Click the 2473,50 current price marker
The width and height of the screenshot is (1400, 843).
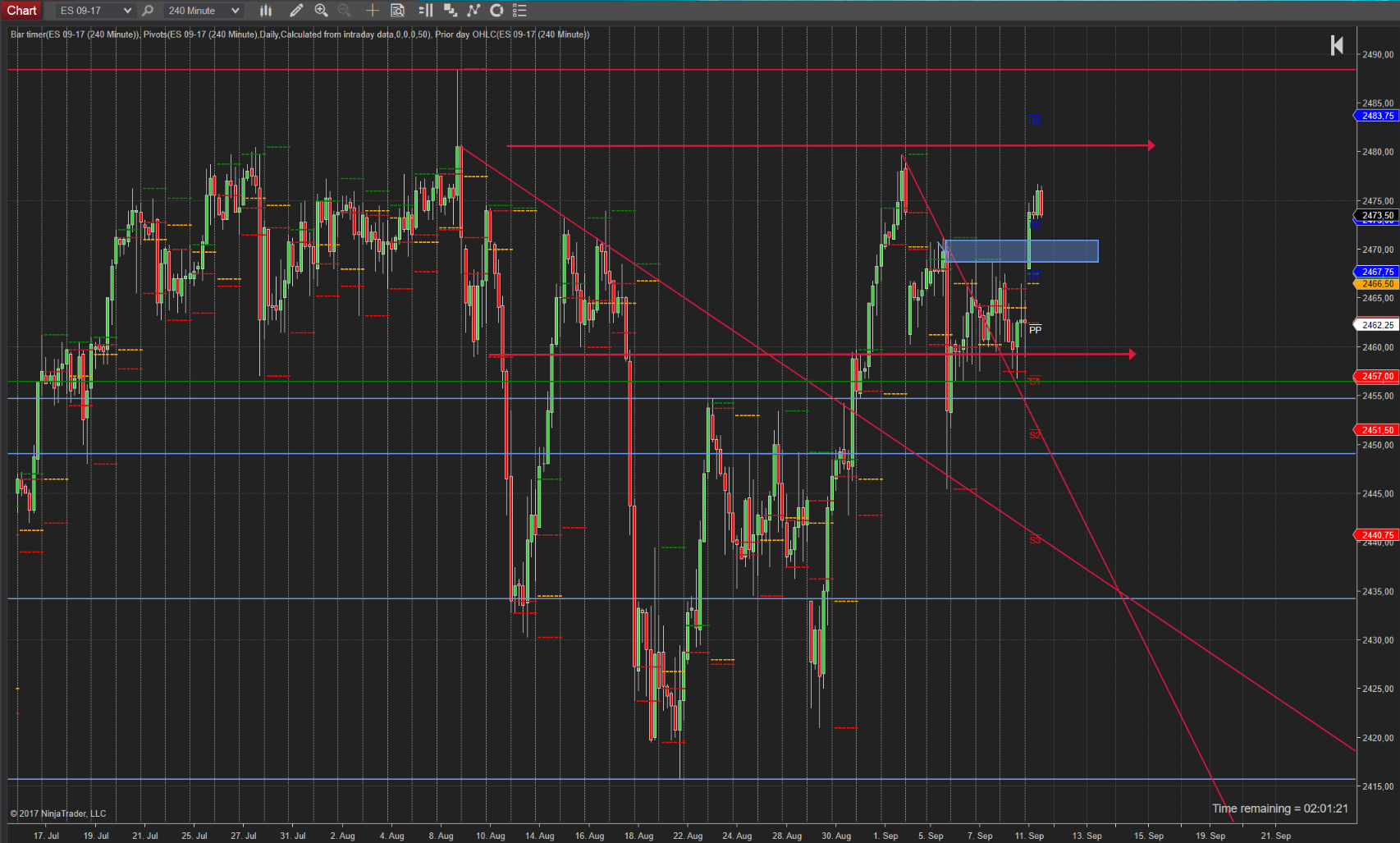point(1375,215)
